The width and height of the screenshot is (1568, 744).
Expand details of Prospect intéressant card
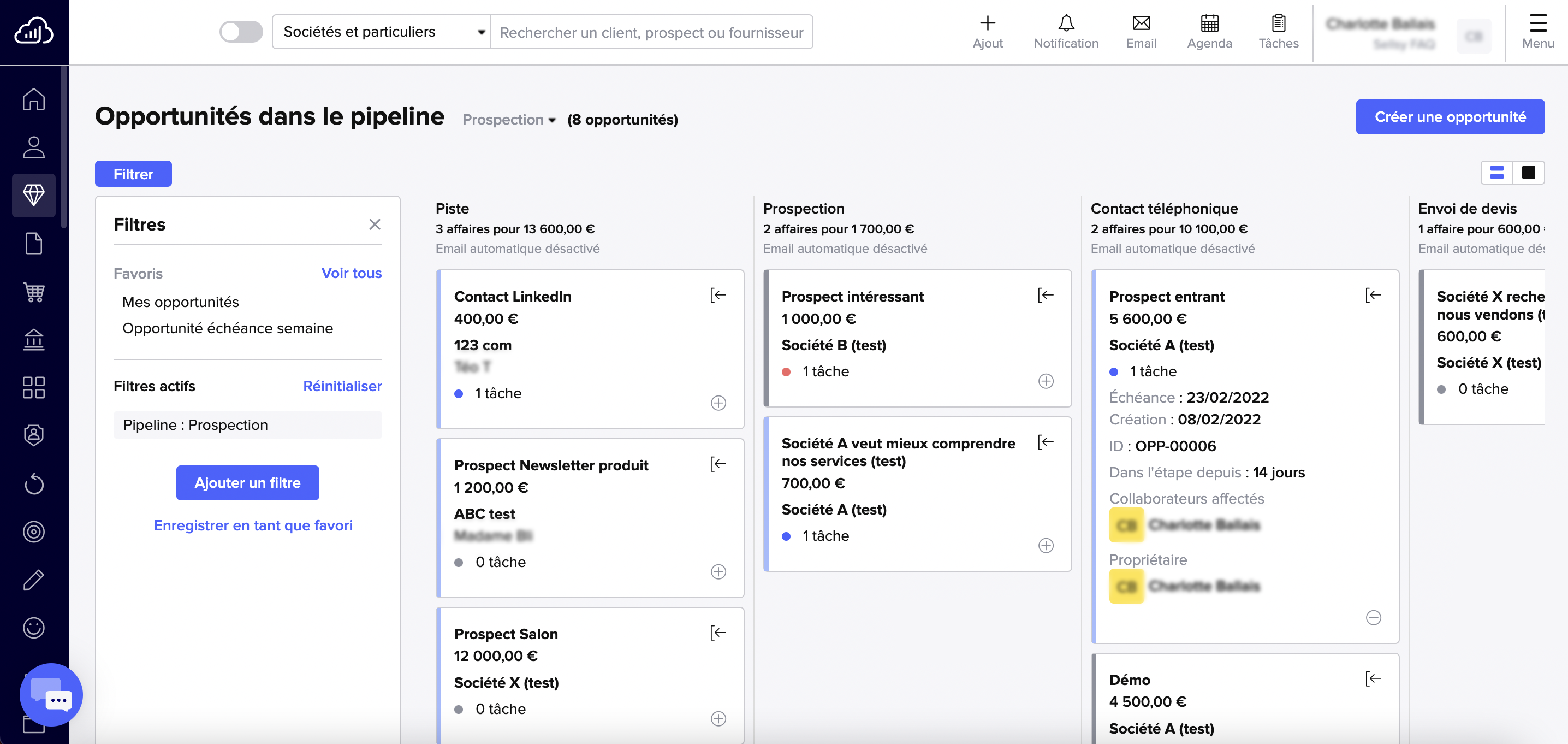[1046, 381]
